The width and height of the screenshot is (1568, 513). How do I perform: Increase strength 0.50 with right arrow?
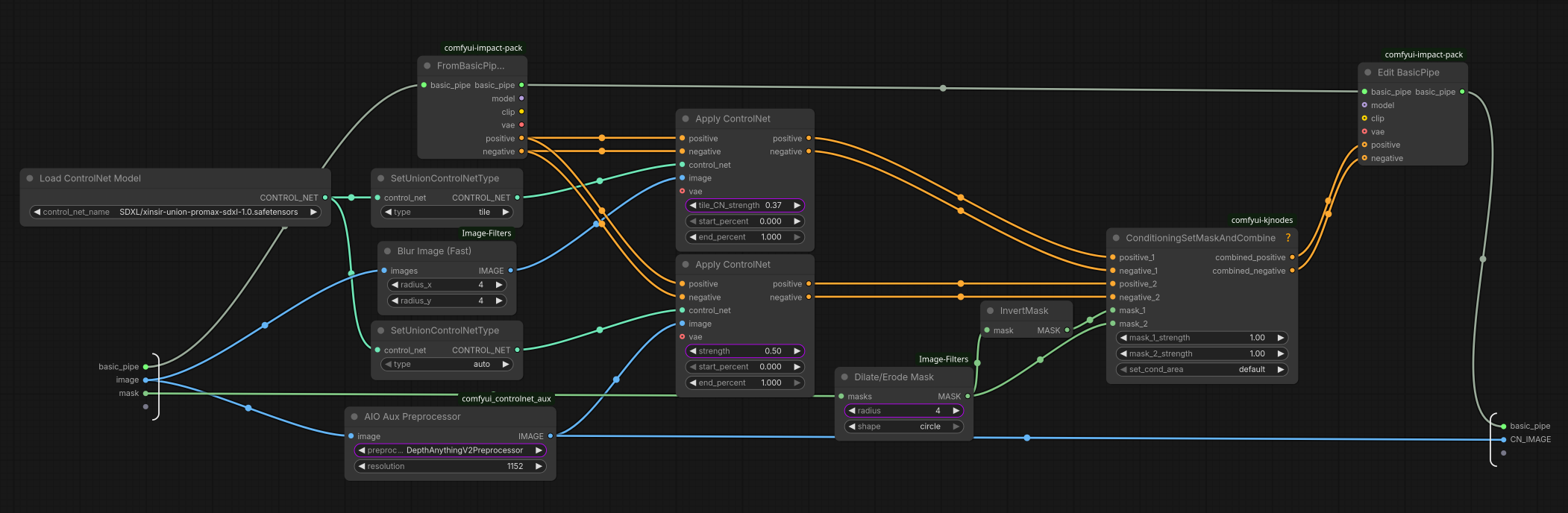pos(797,350)
